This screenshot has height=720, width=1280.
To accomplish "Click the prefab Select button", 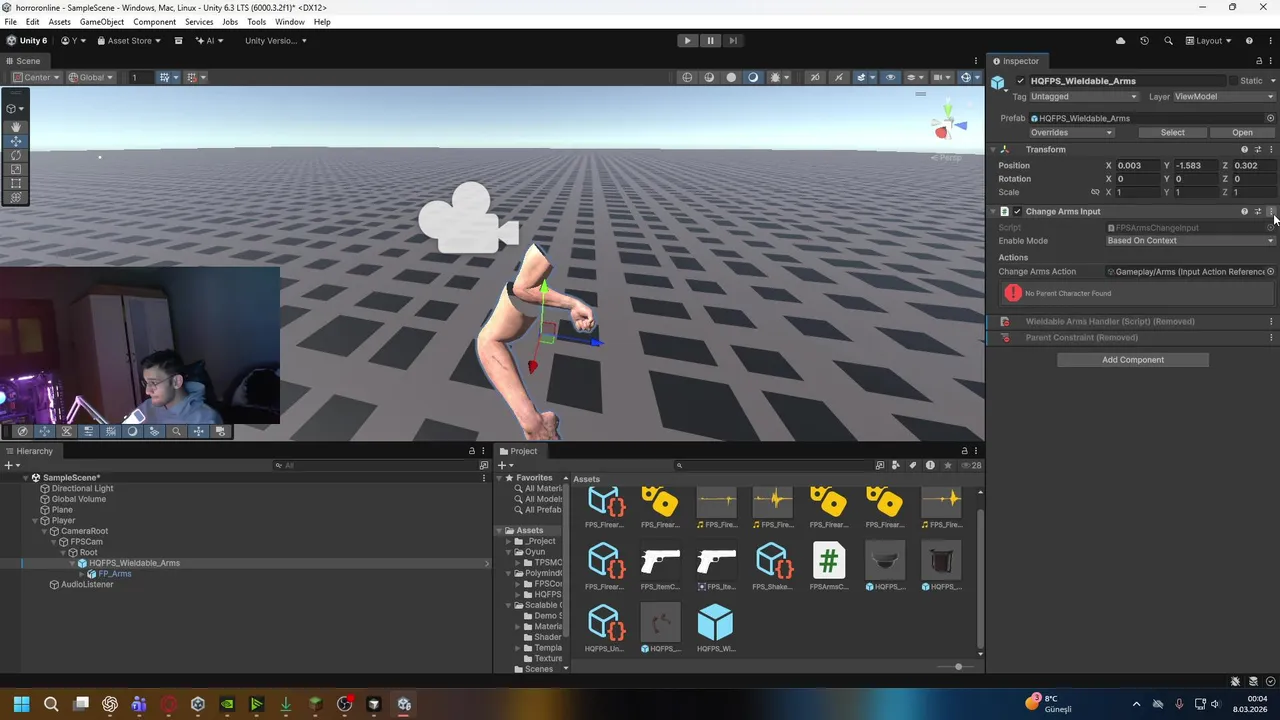I will (1172, 132).
